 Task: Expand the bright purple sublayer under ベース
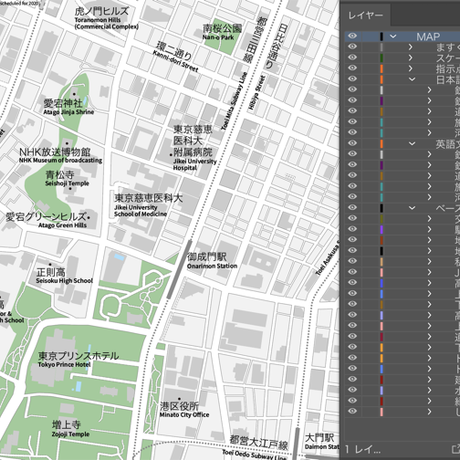click(429, 229)
